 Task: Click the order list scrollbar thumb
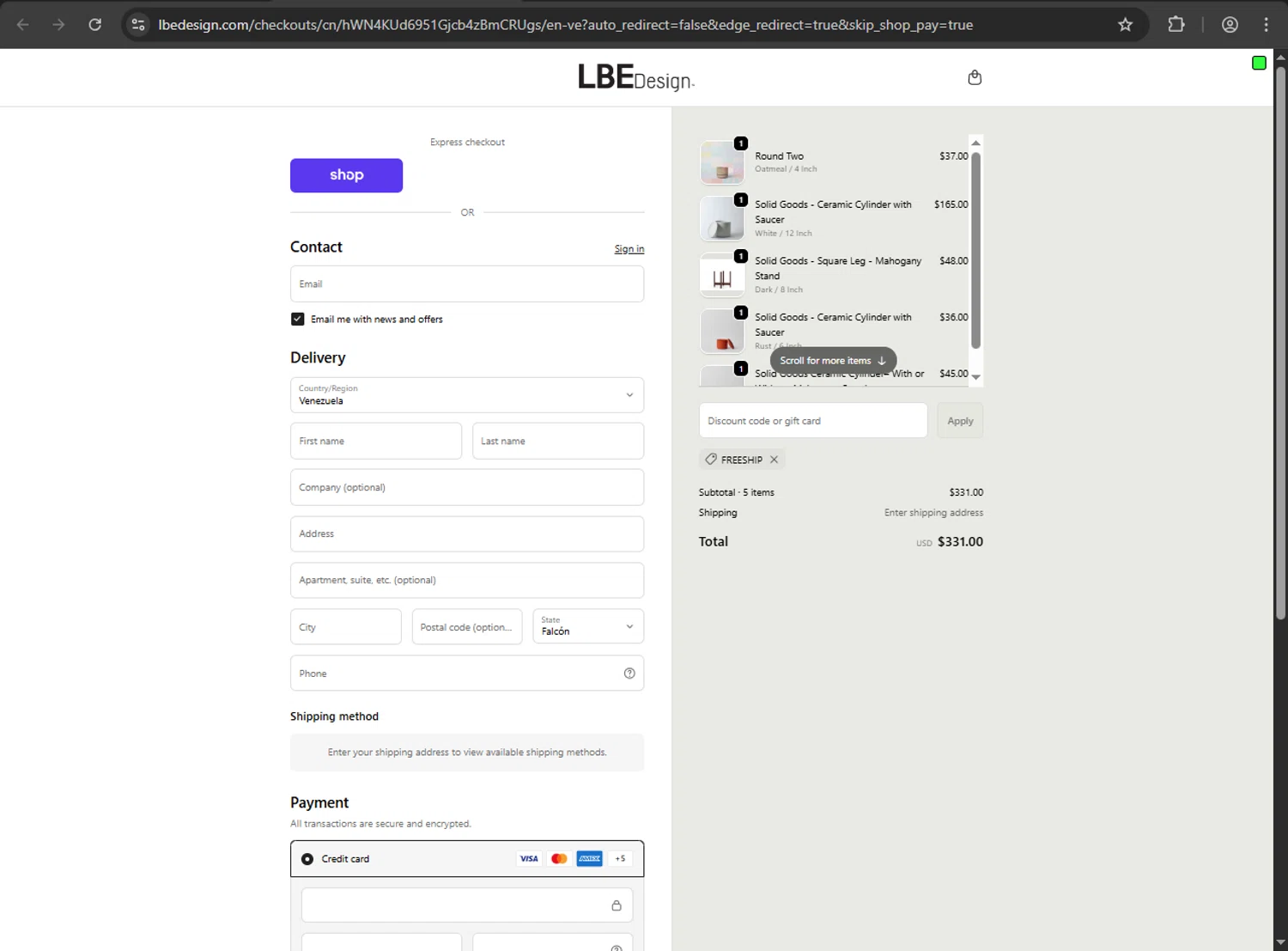point(975,251)
